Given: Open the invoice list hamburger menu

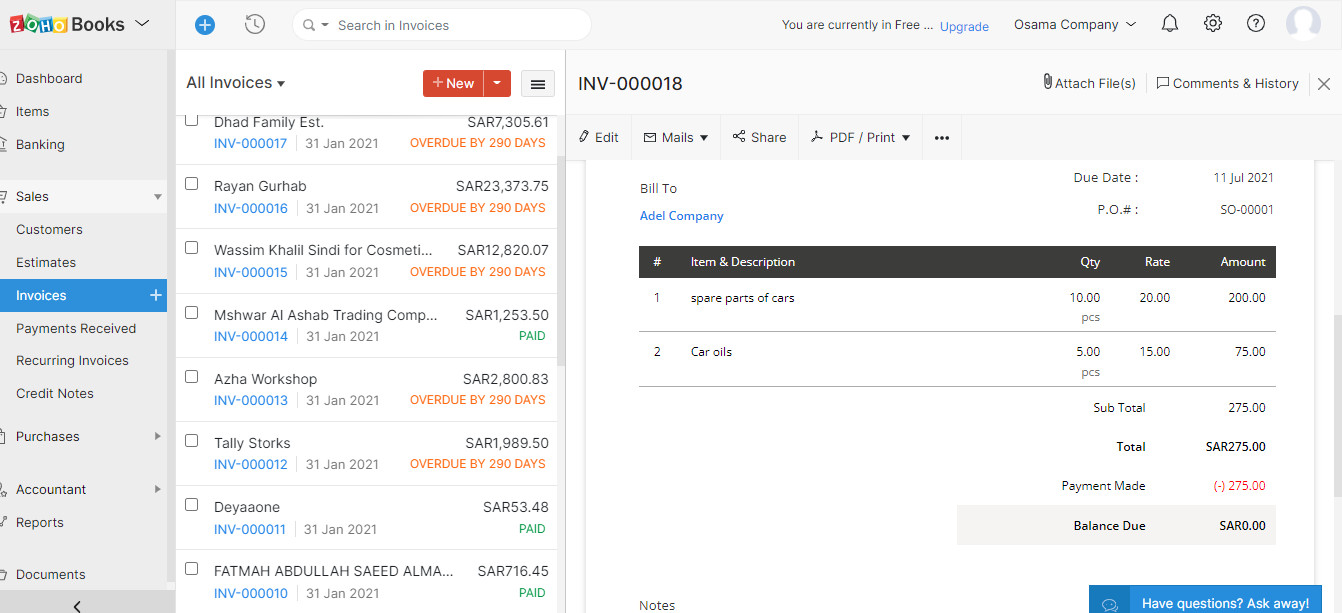Looking at the screenshot, I should click(x=538, y=84).
